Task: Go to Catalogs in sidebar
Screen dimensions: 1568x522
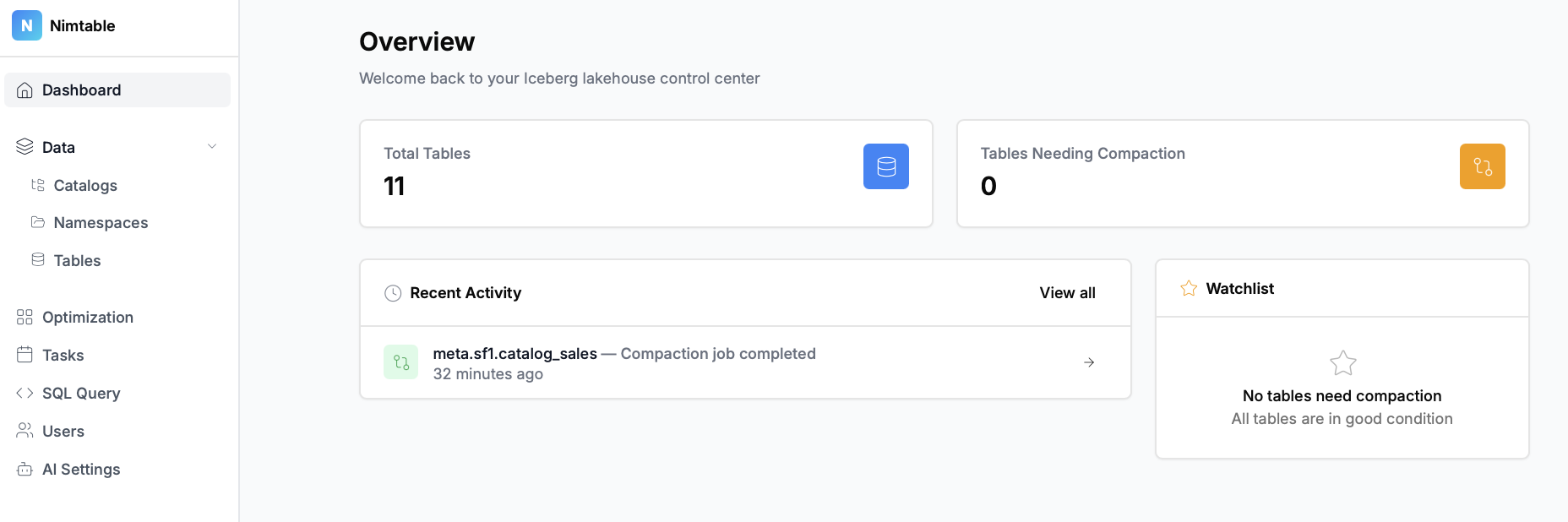Action: pos(85,186)
